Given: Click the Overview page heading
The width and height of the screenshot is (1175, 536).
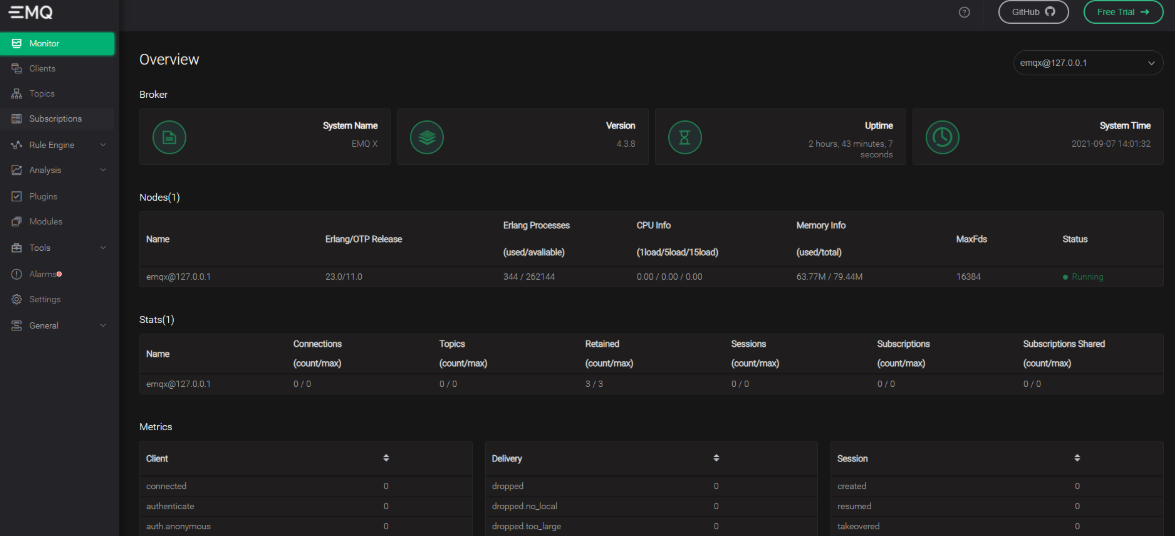Looking at the screenshot, I should 169,59.
